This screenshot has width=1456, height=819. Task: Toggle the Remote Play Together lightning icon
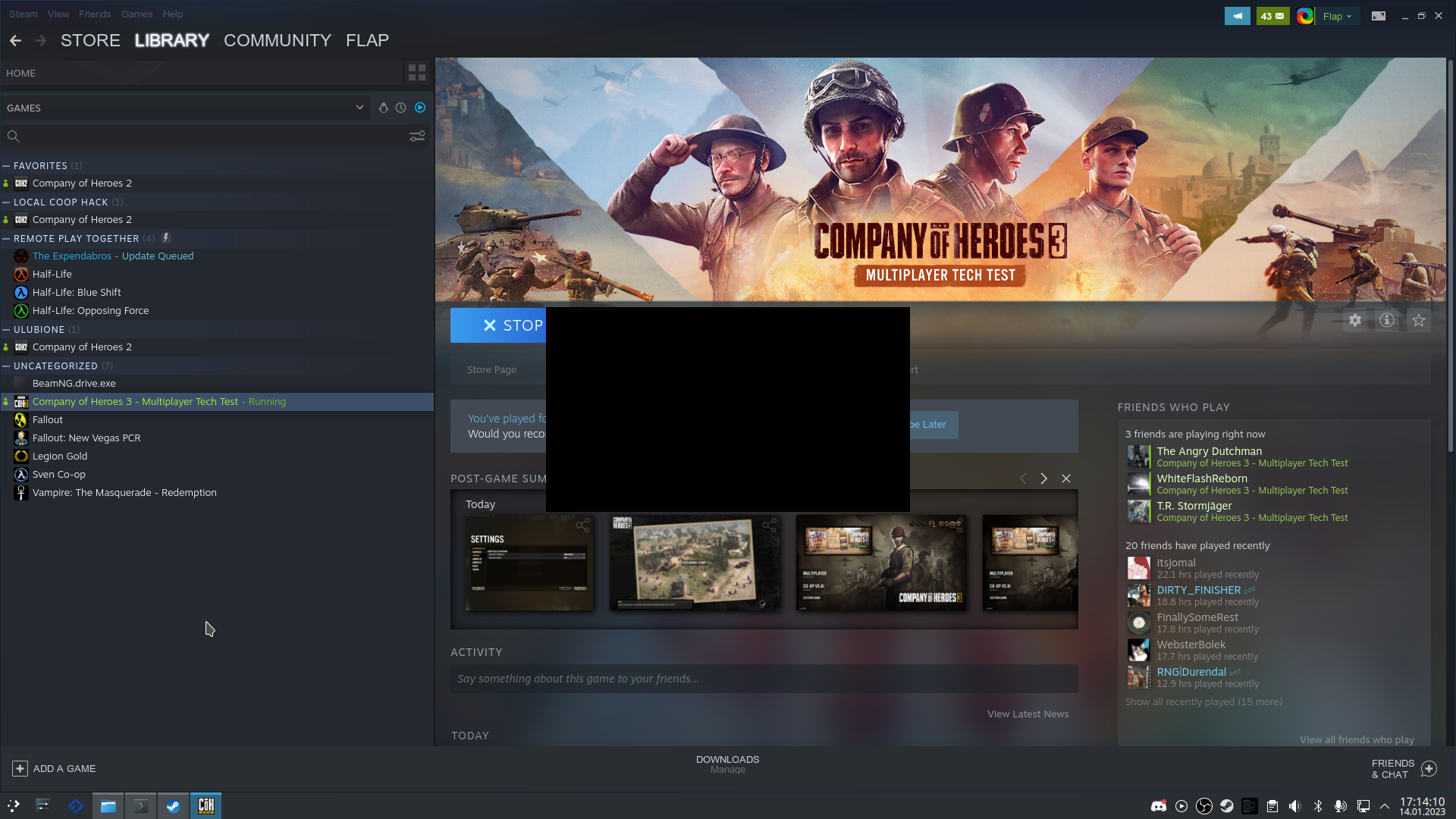point(165,238)
